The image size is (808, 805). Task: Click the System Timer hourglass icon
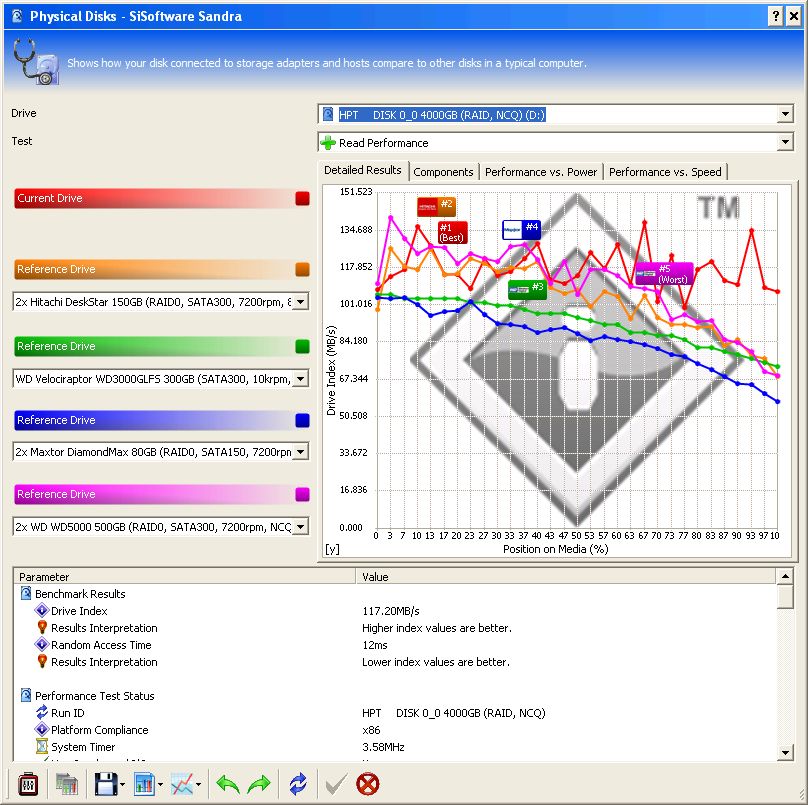pos(42,746)
